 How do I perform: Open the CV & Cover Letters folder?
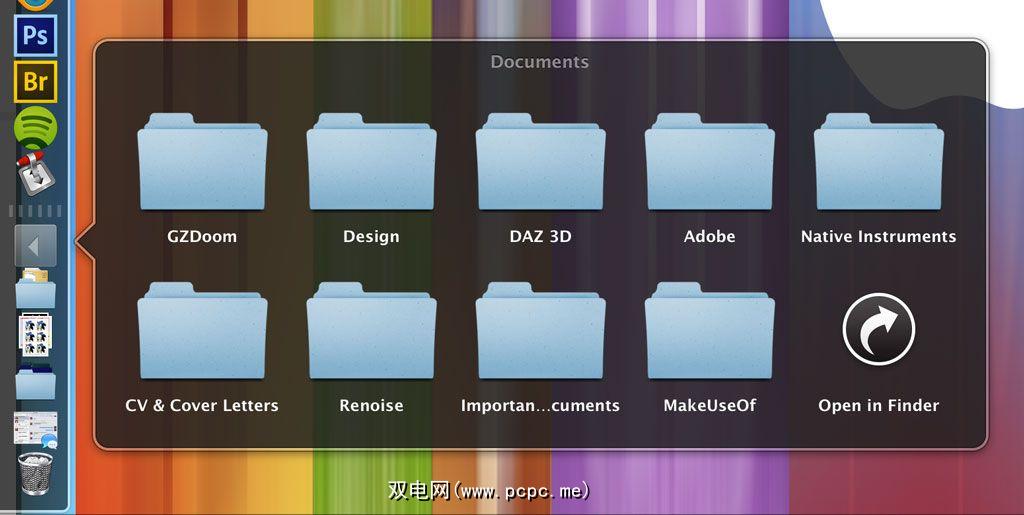(202, 331)
